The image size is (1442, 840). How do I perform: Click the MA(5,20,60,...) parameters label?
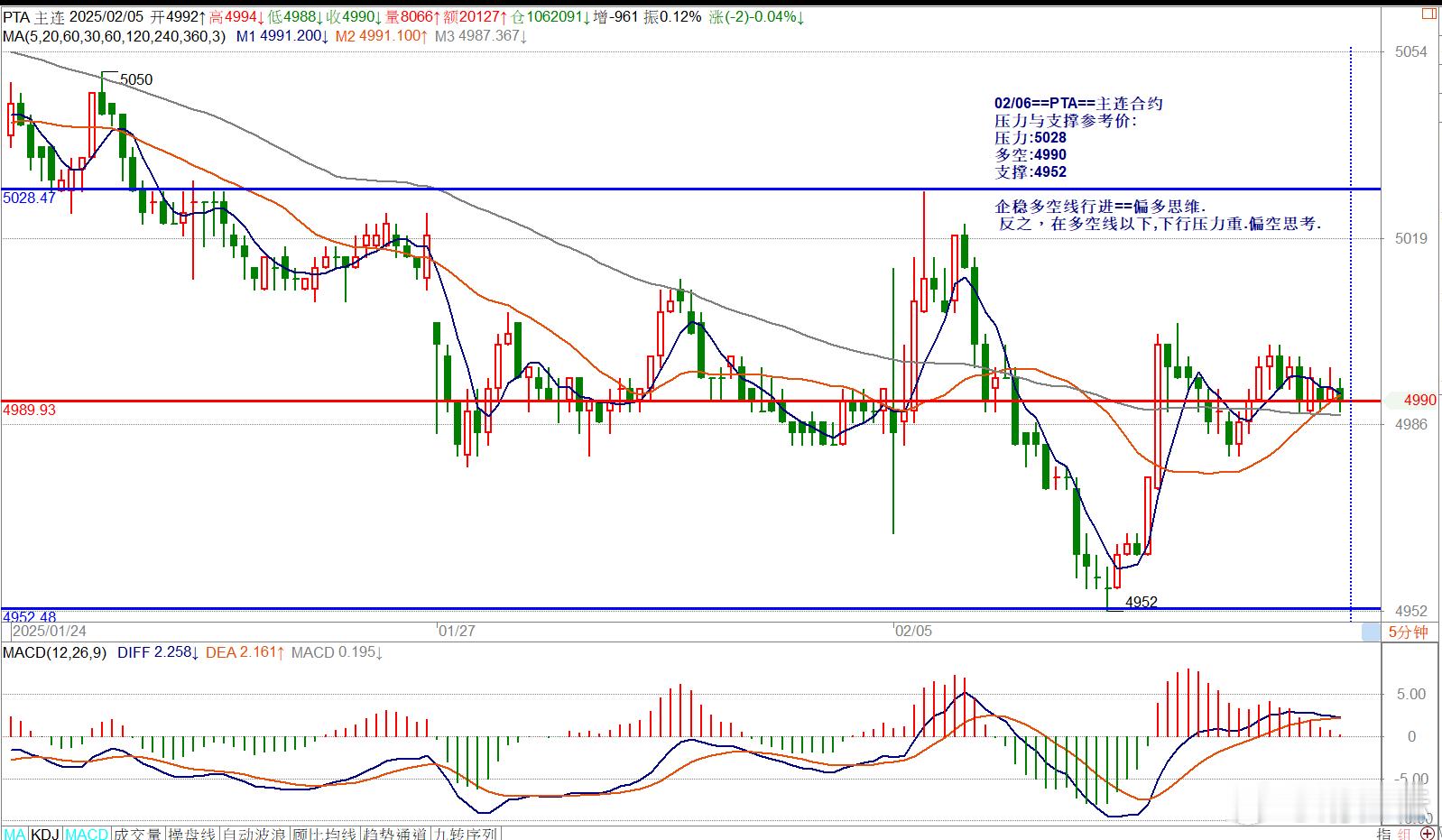tap(114, 36)
